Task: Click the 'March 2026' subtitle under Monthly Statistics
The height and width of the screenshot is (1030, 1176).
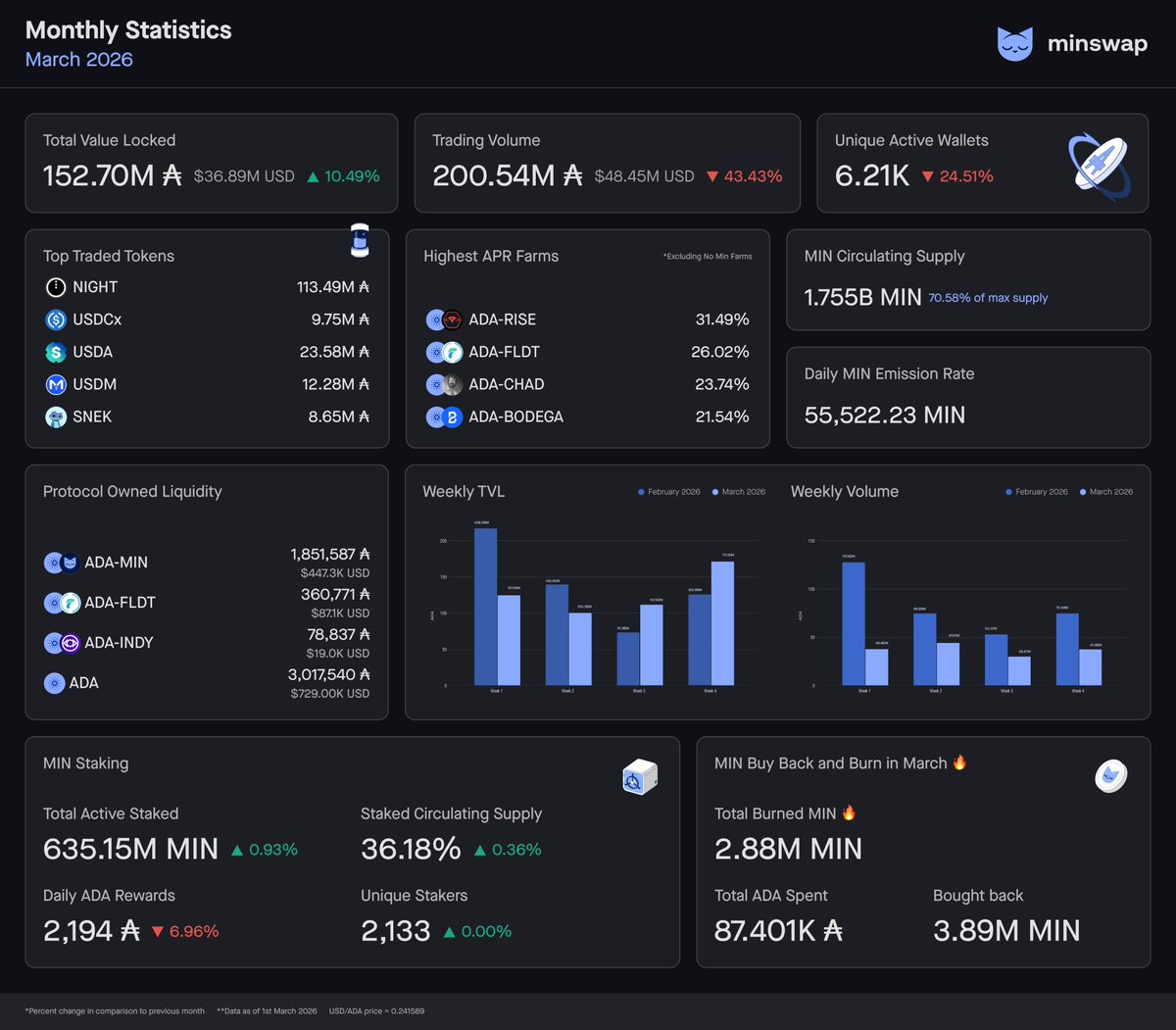Action: [x=79, y=60]
